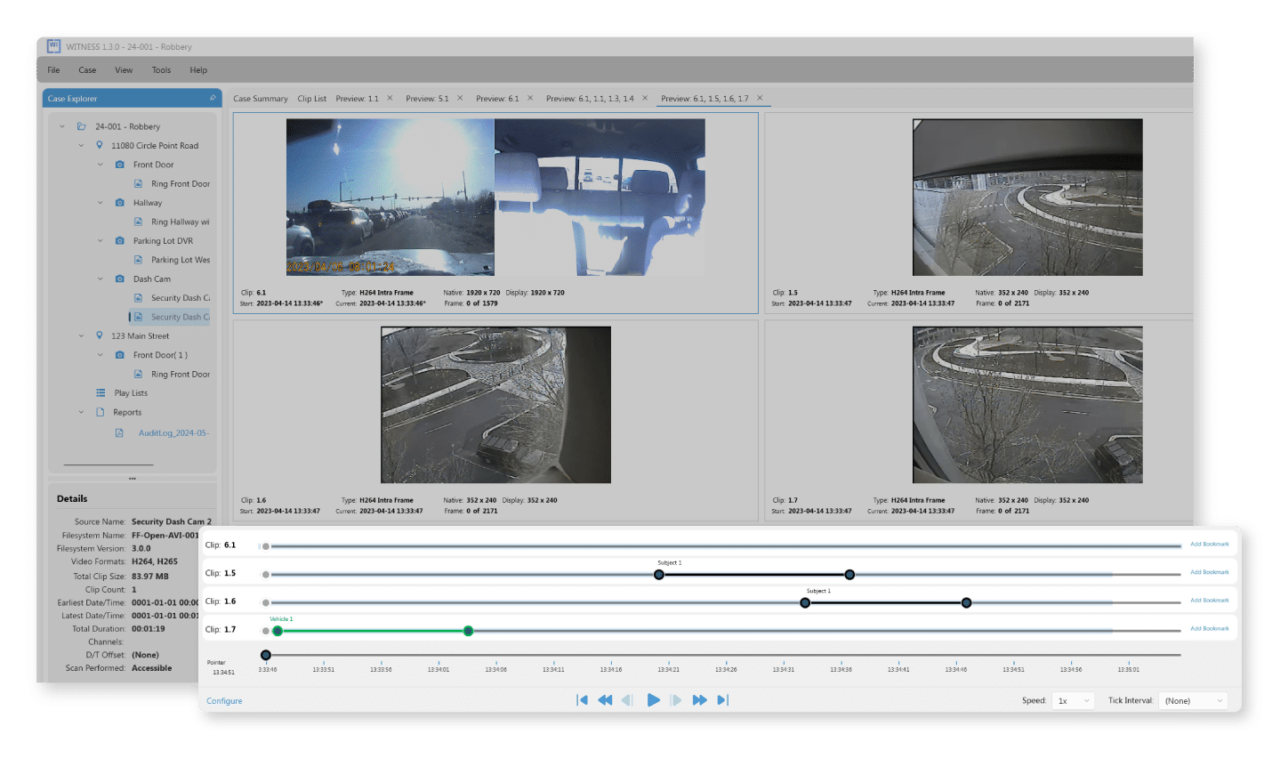1280x783 pixels.
Task: Select the Ring Front Door clip icon
Action: [x=136, y=183]
